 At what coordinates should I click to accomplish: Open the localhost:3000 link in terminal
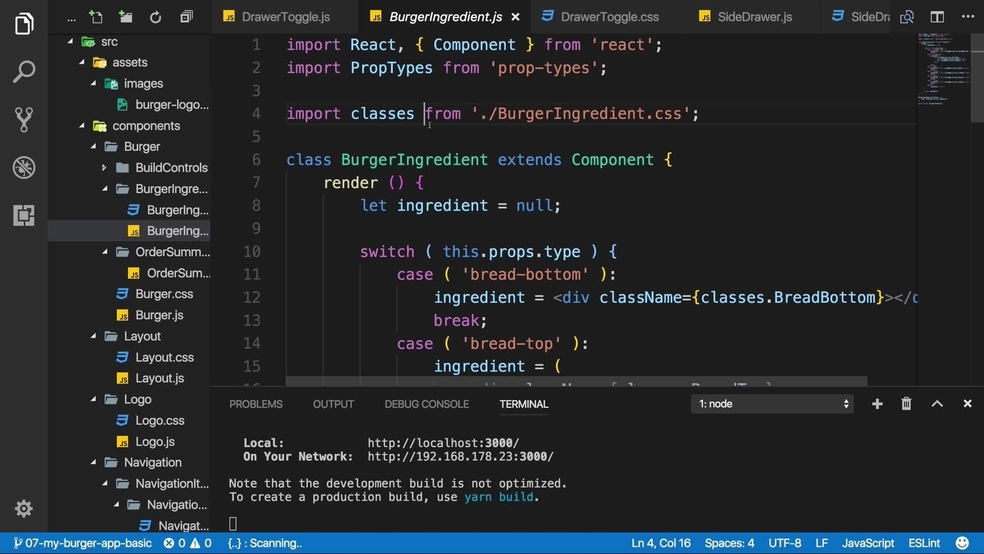[443, 443]
